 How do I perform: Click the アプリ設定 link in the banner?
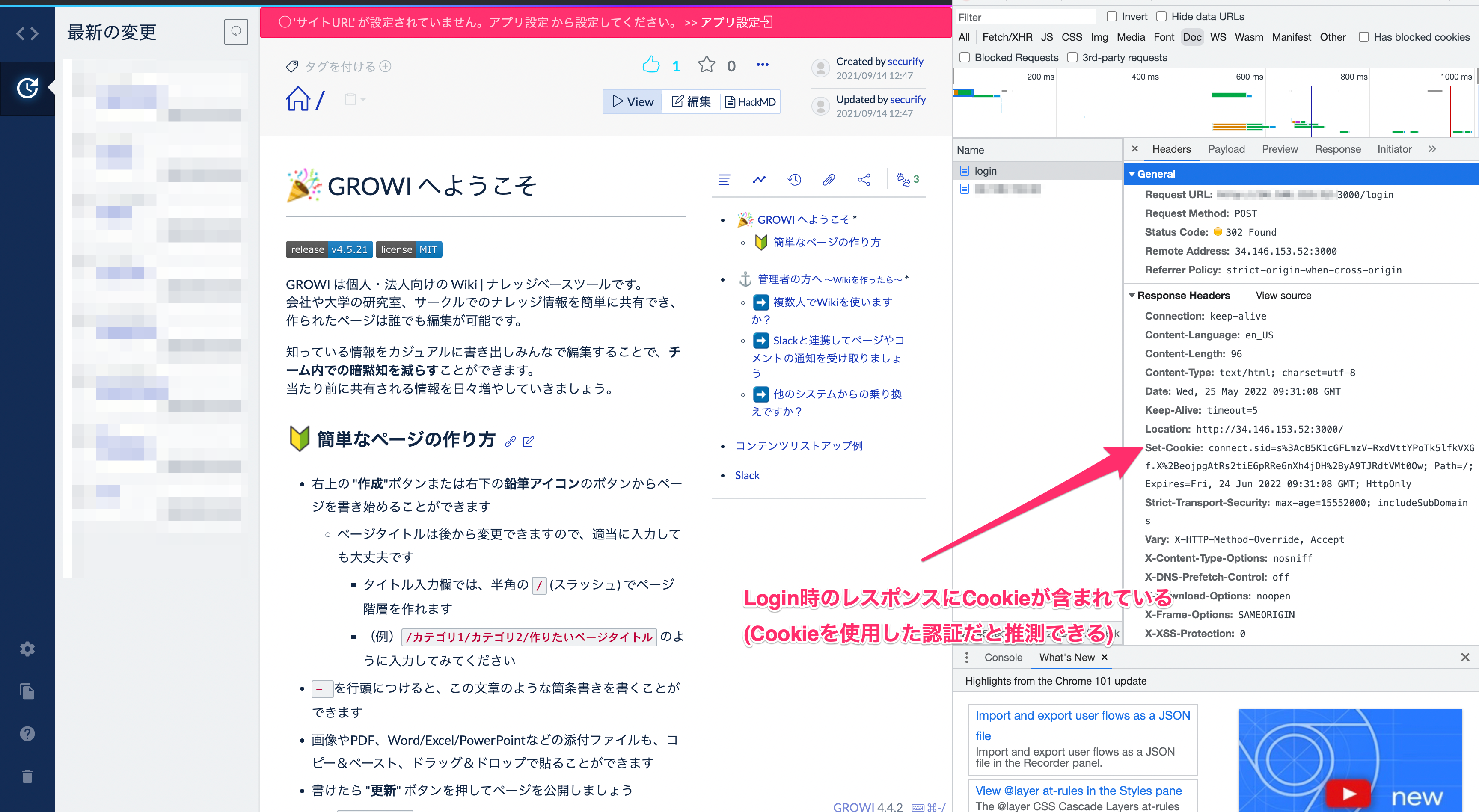pyautogui.click(x=736, y=22)
